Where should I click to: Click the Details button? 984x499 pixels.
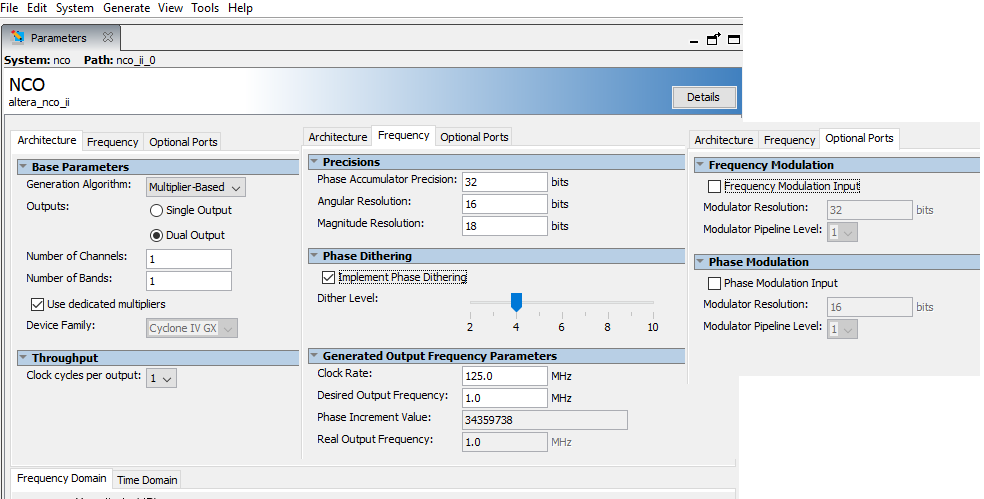pyautogui.click(x=703, y=97)
